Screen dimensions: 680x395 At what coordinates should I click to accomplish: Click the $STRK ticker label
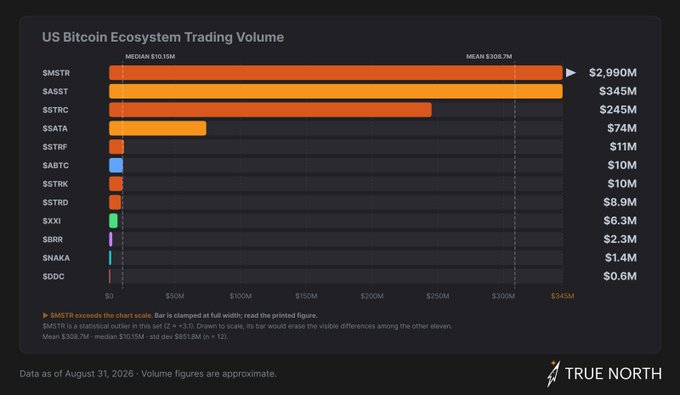(x=55, y=184)
